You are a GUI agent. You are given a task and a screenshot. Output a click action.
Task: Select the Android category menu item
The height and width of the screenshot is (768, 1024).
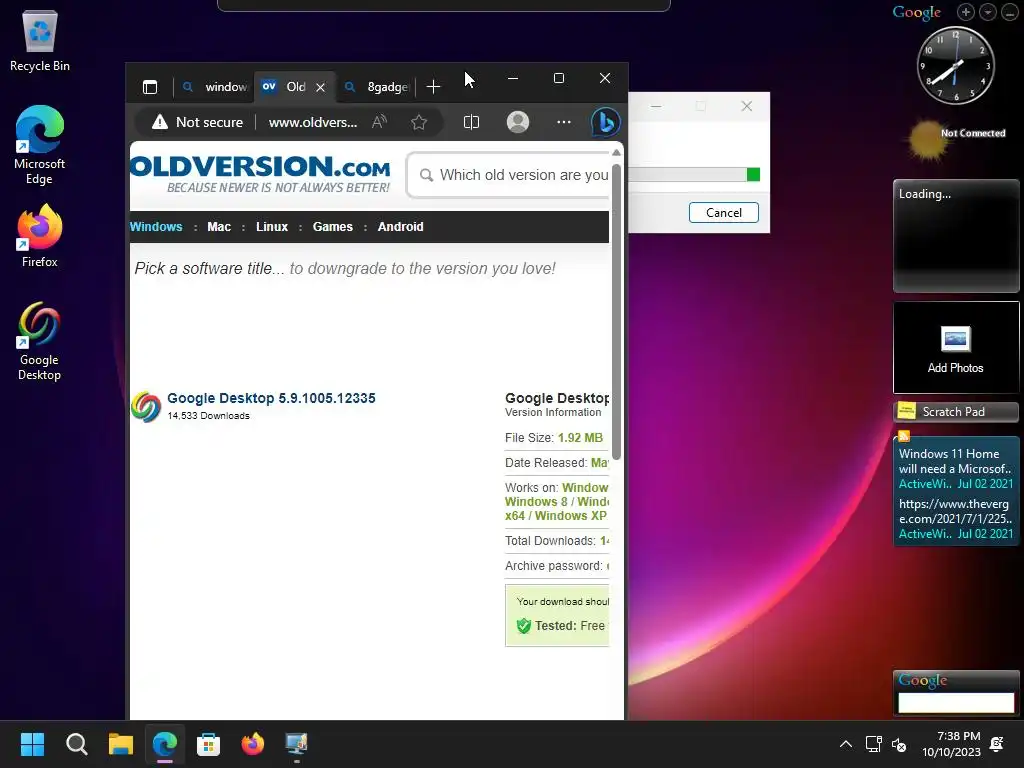(x=400, y=227)
